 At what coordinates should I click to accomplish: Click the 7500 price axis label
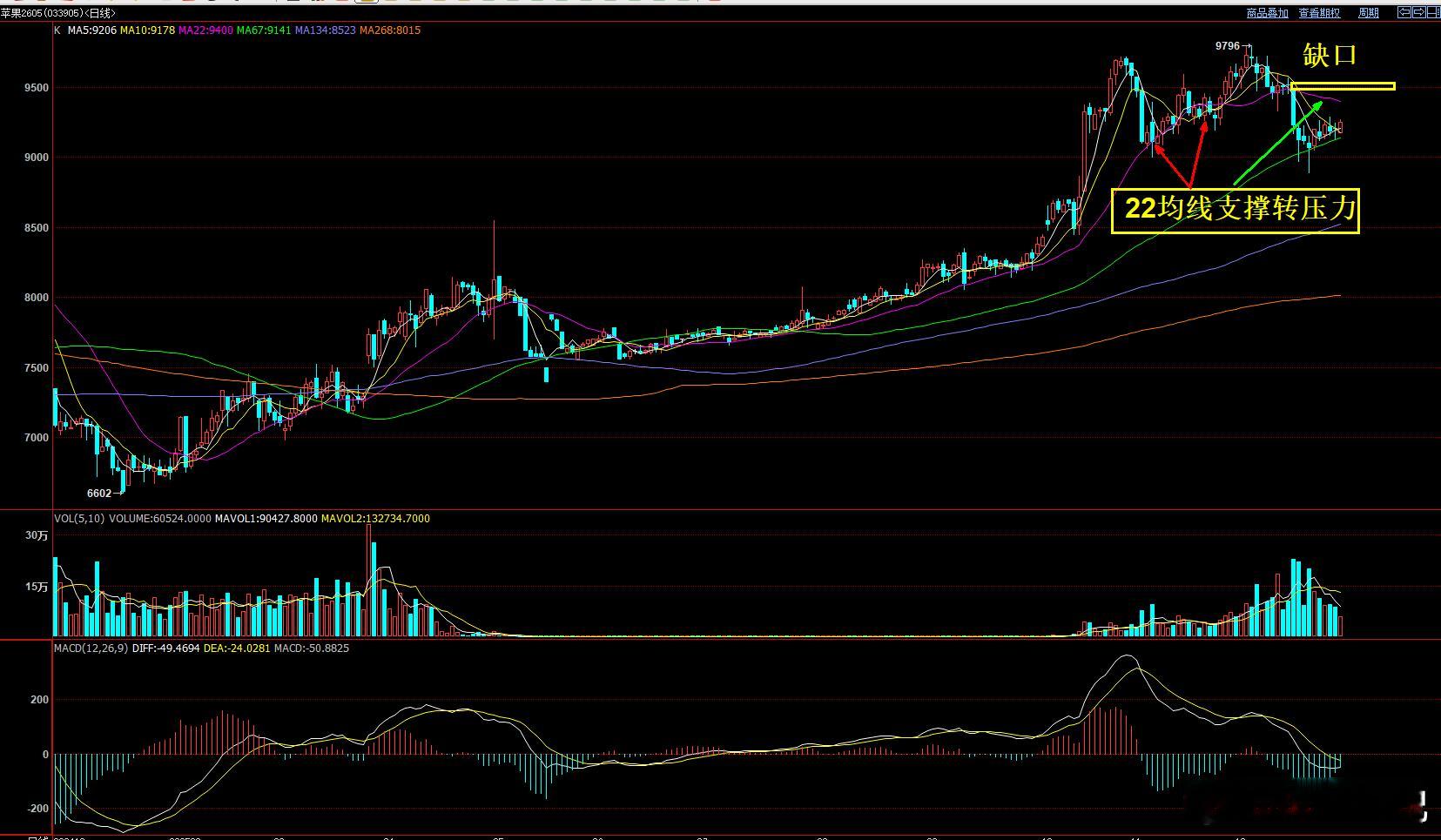[37, 368]
